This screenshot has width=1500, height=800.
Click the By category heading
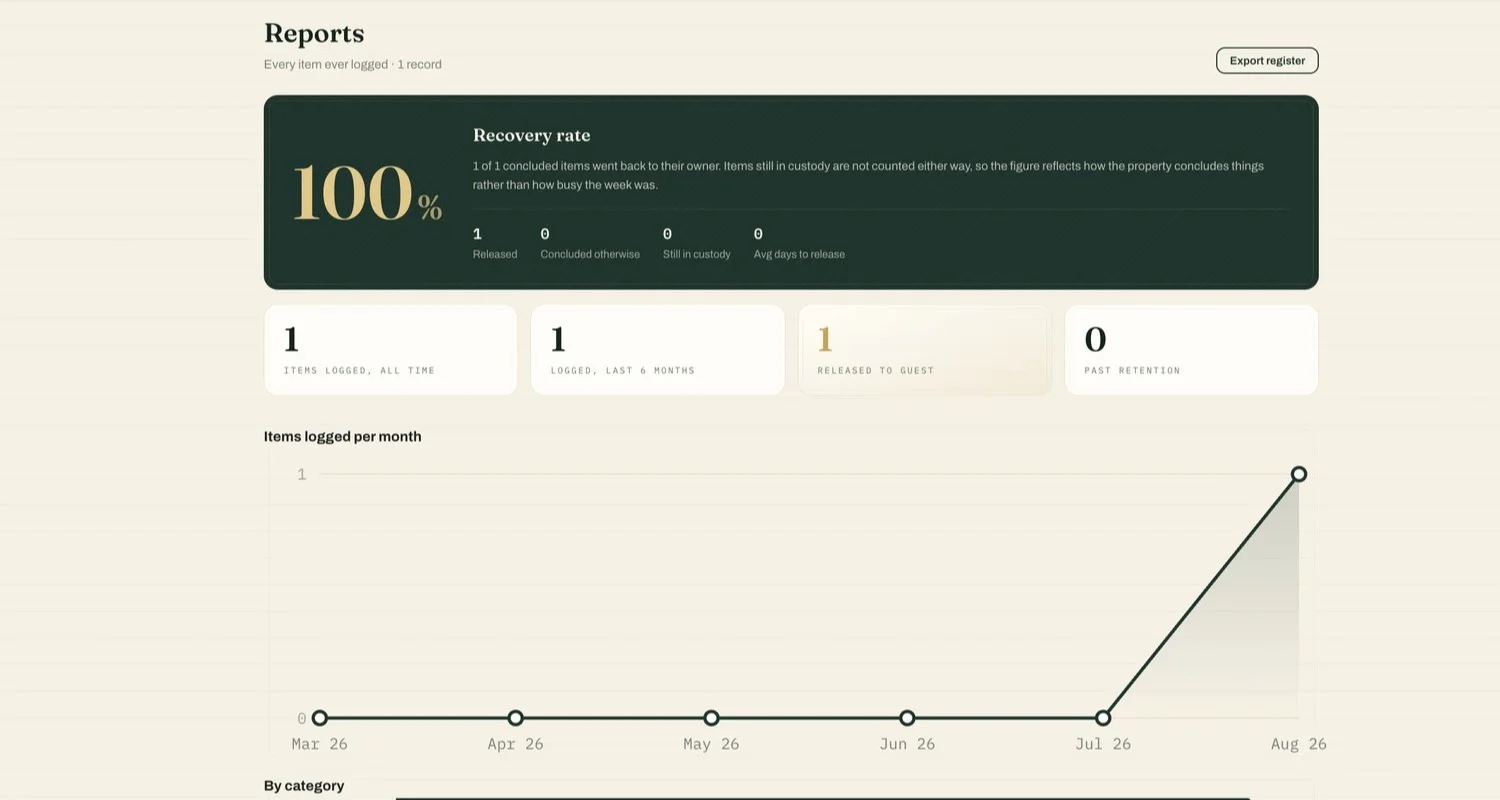304,785
